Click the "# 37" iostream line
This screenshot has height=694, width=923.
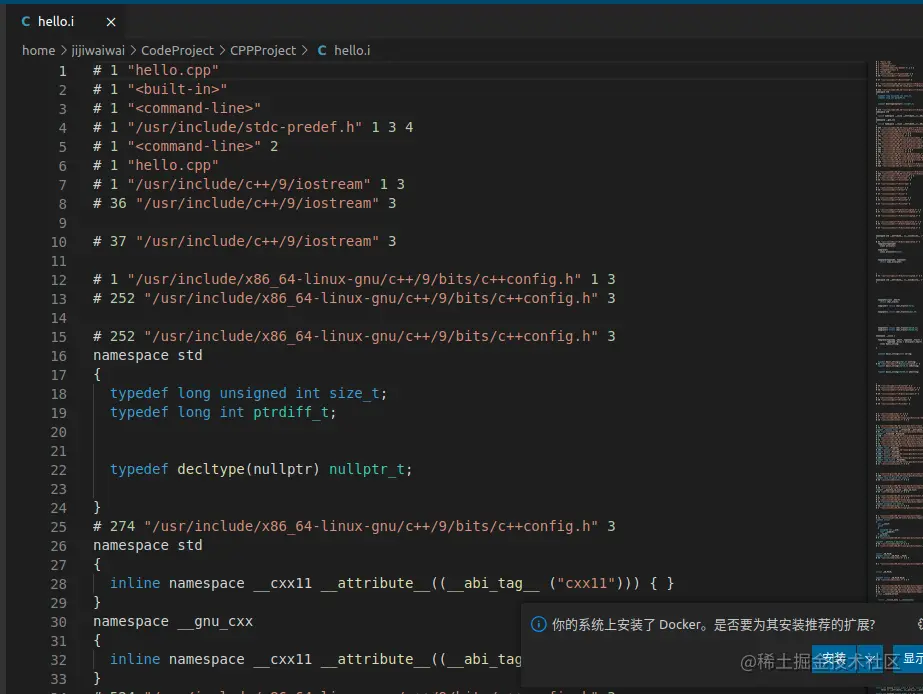click(244, 241)
